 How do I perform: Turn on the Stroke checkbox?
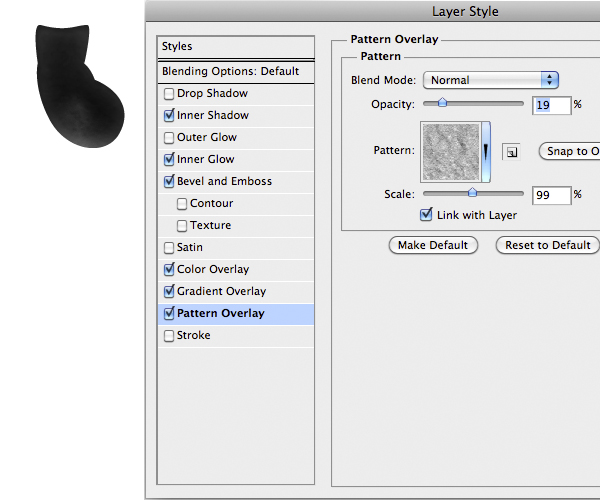pos(168,336)
